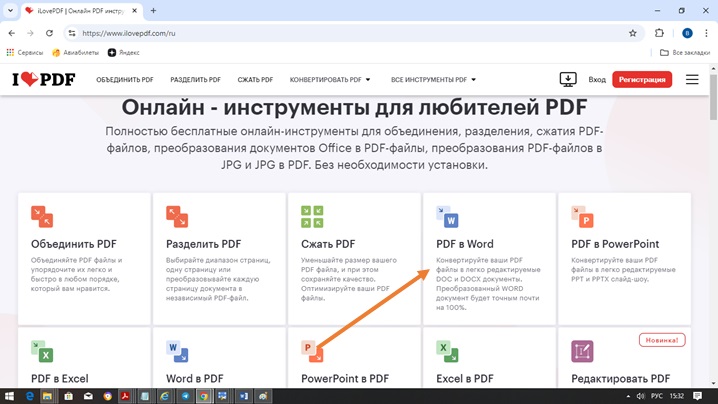Open the Chrome three-dot menu
This screenshot has height=404, width=718.
pos(706,33)
